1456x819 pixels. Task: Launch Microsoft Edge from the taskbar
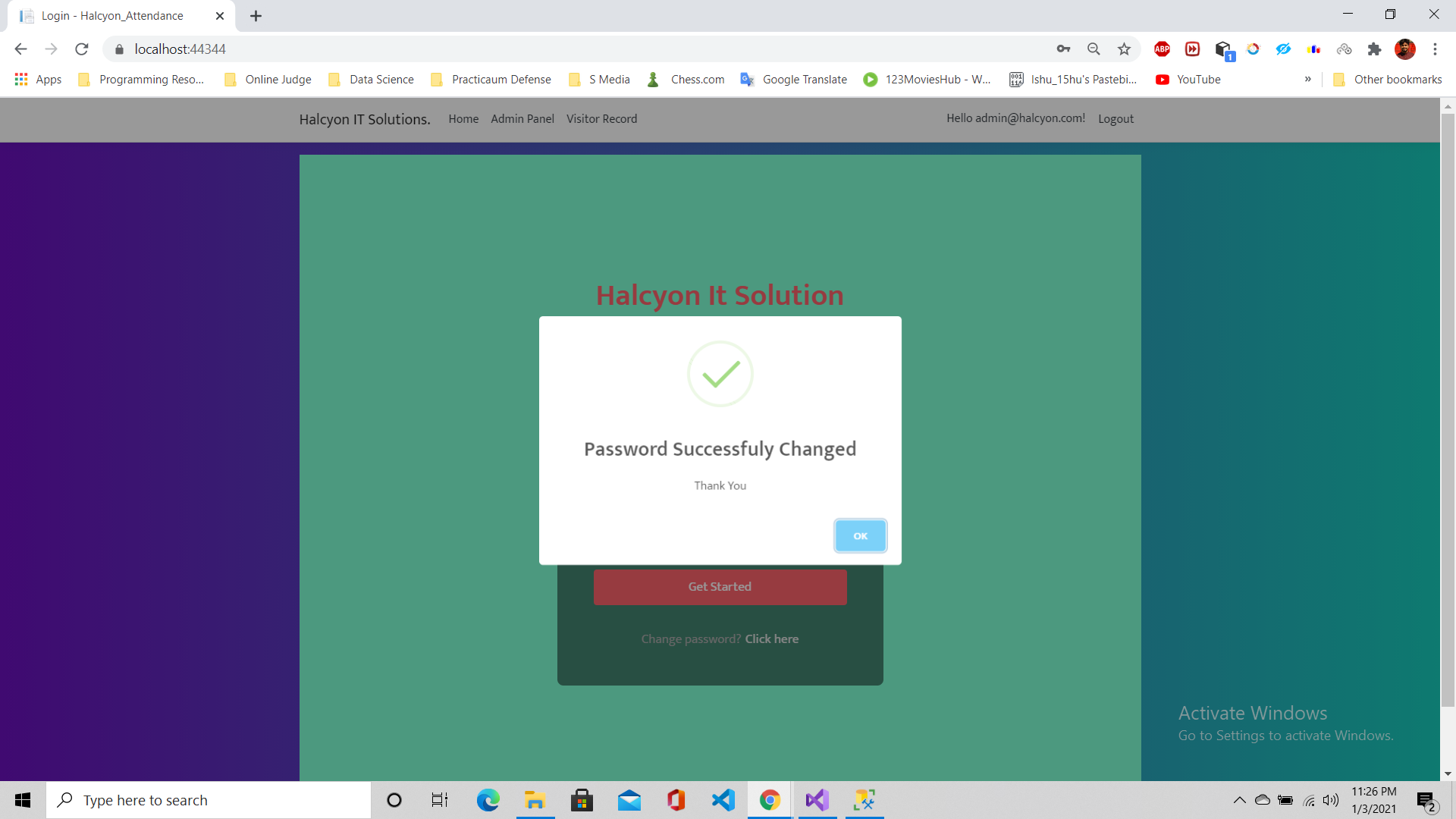point(488,800)
